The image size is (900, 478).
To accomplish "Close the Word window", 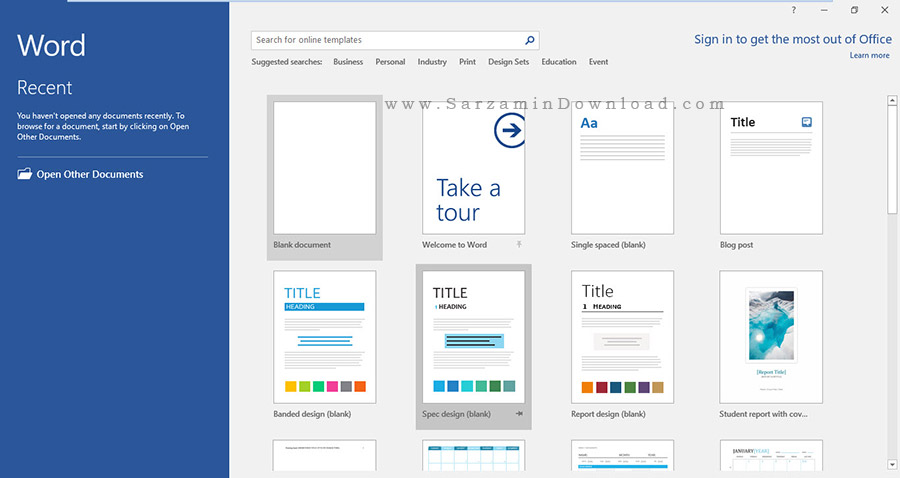I will pyautogui.click(x=885, y=10).
